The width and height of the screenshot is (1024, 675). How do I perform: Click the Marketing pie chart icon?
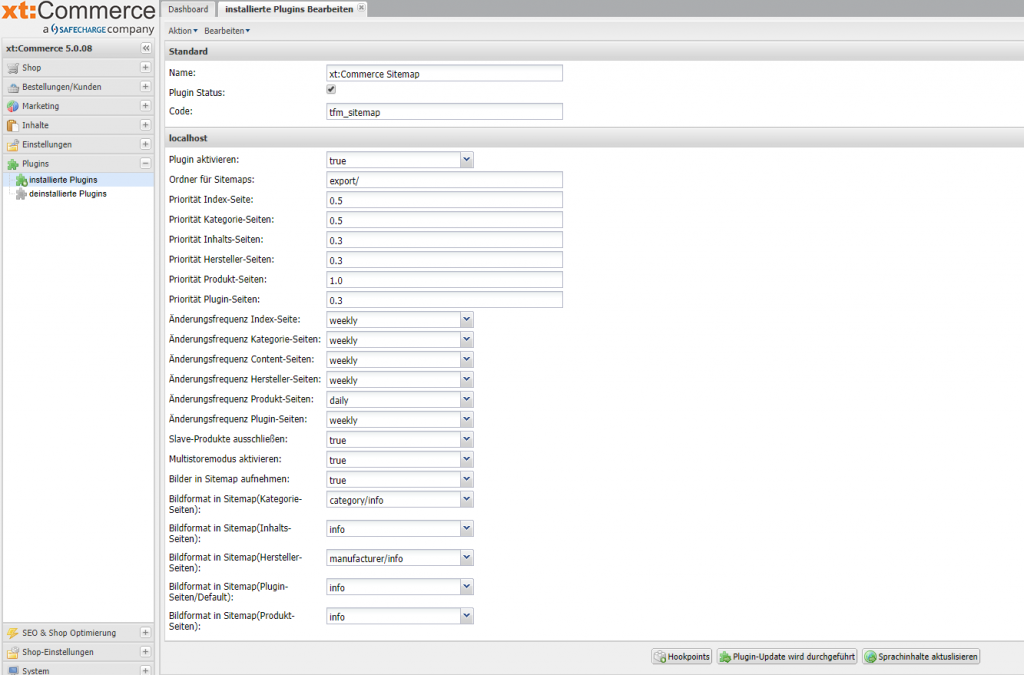click(x=13, y=106)
